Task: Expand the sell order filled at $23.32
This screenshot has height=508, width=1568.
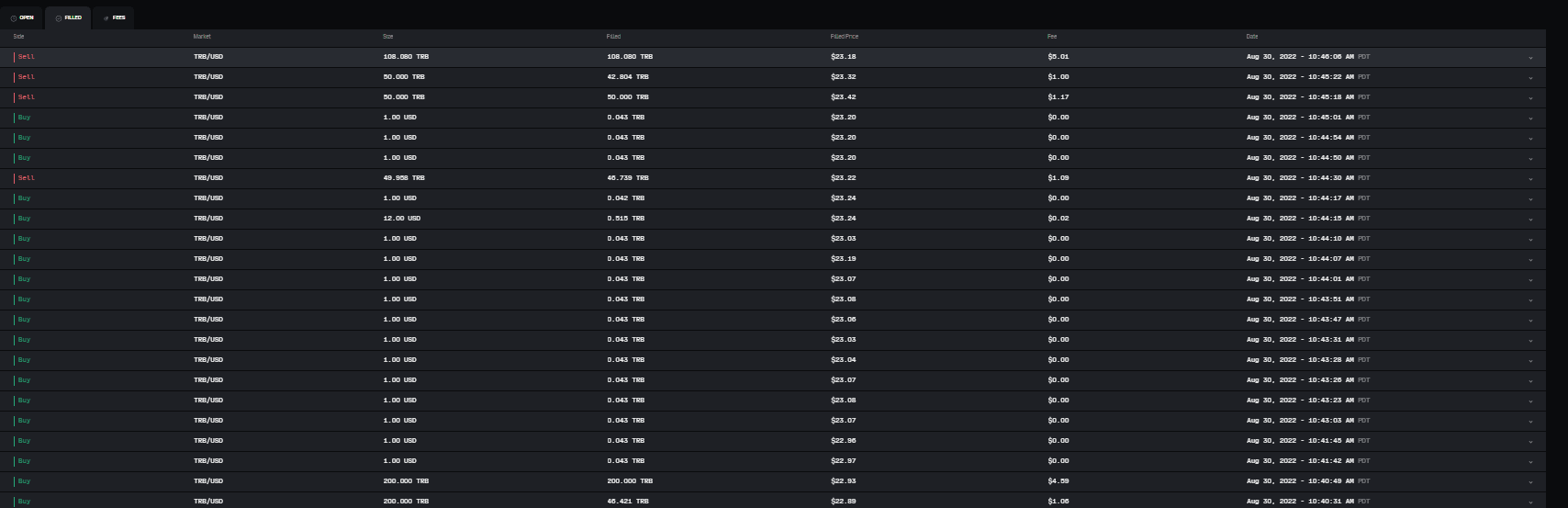Action: [1530, 77]
